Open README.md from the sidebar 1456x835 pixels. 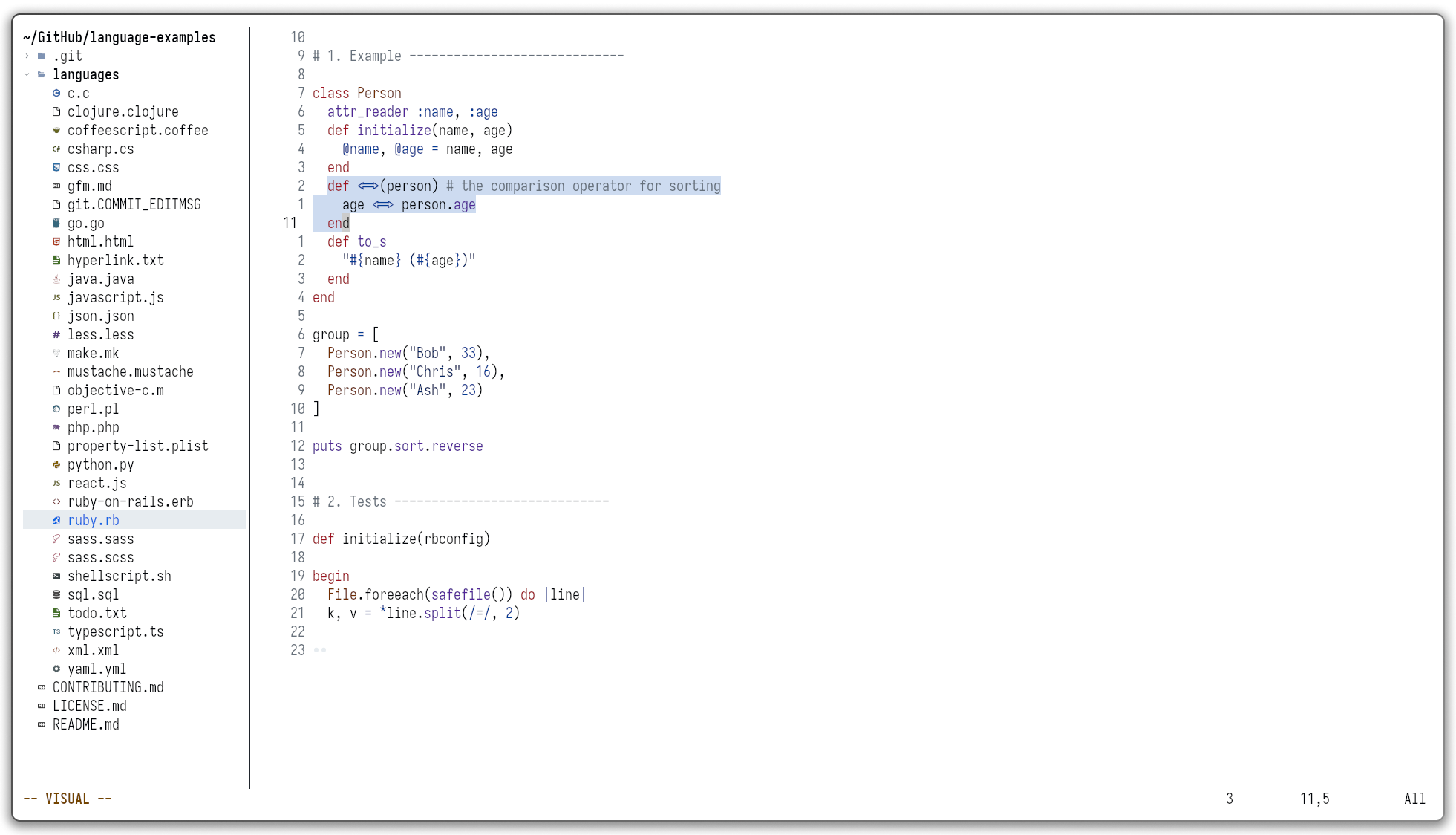coord(86,724)
